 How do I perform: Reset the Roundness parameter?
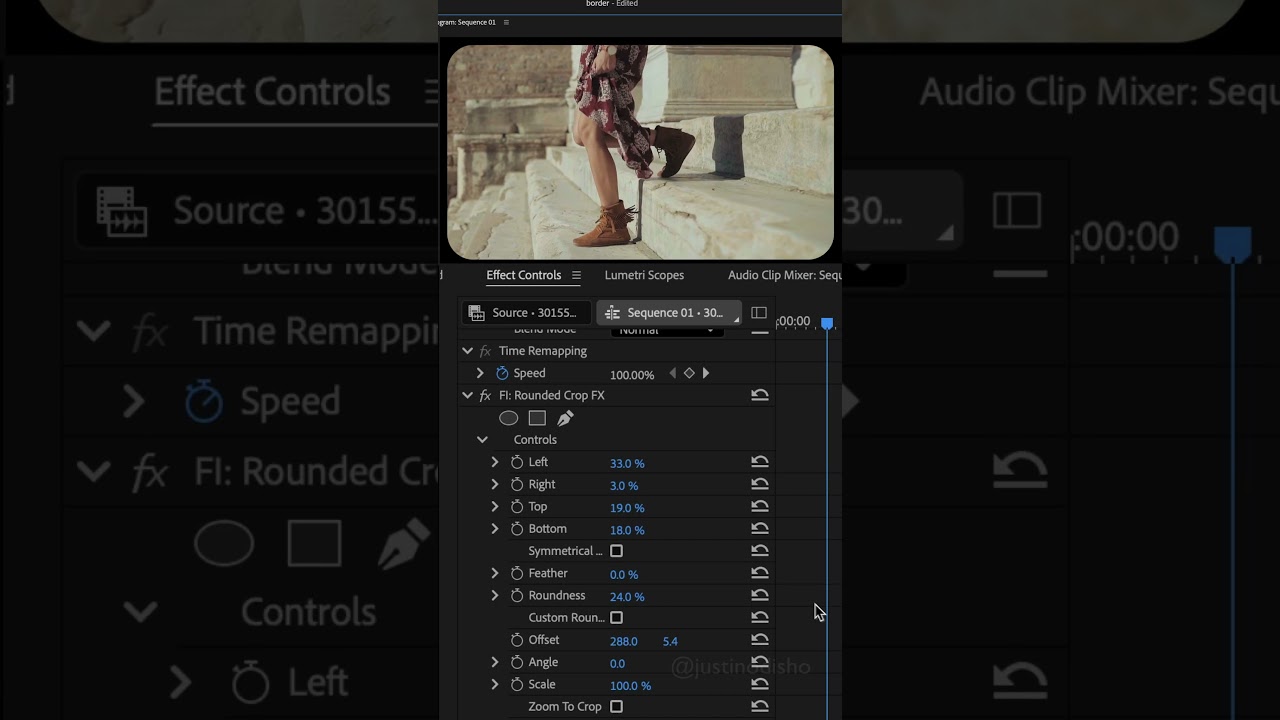(760, 595)
